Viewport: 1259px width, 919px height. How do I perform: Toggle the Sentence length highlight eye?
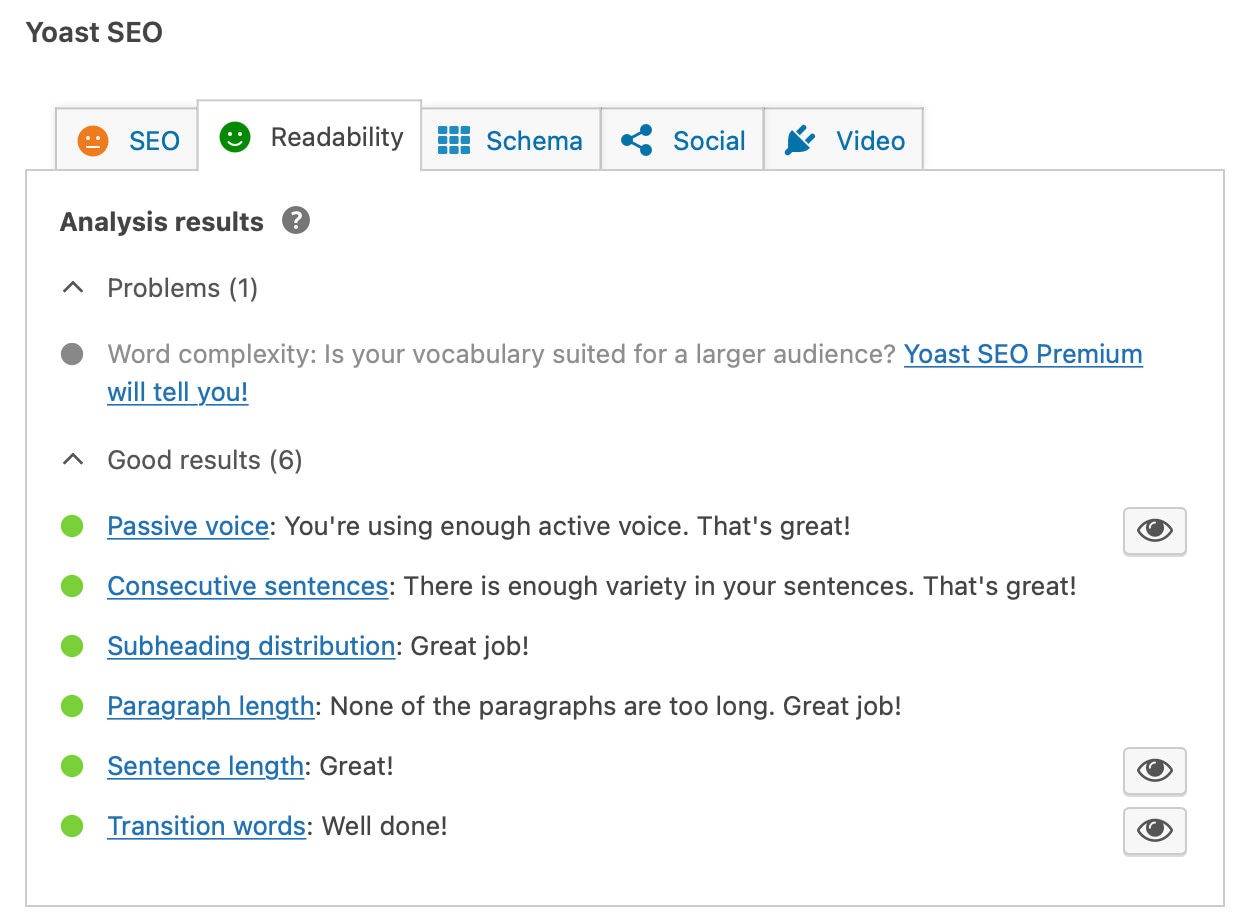coord(1154,770)
